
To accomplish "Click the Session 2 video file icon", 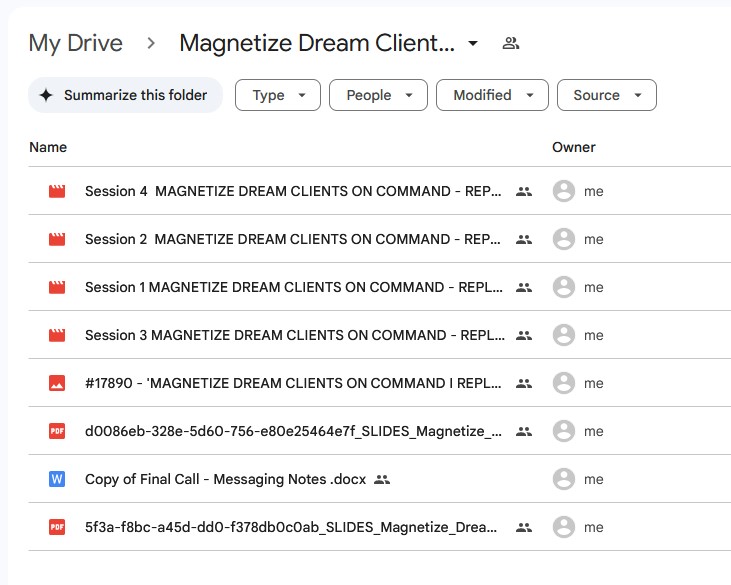I will click(x=57, y=239).
